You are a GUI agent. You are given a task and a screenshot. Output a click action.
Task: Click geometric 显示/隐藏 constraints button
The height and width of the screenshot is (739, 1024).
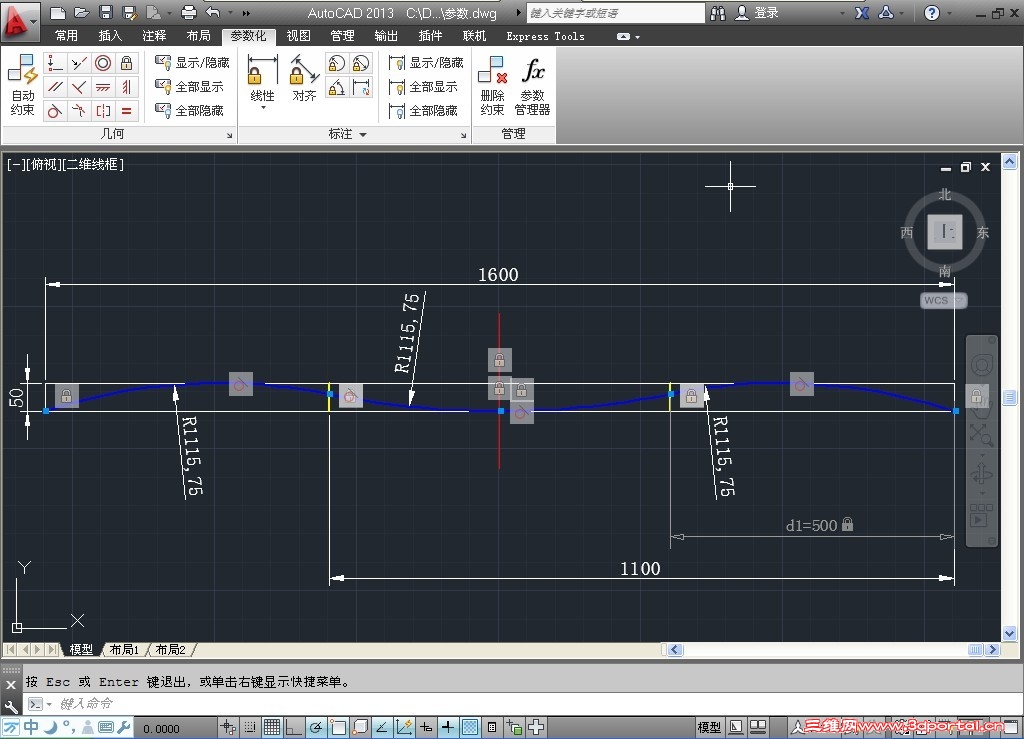pyautogui.click(x=192, y=63)
